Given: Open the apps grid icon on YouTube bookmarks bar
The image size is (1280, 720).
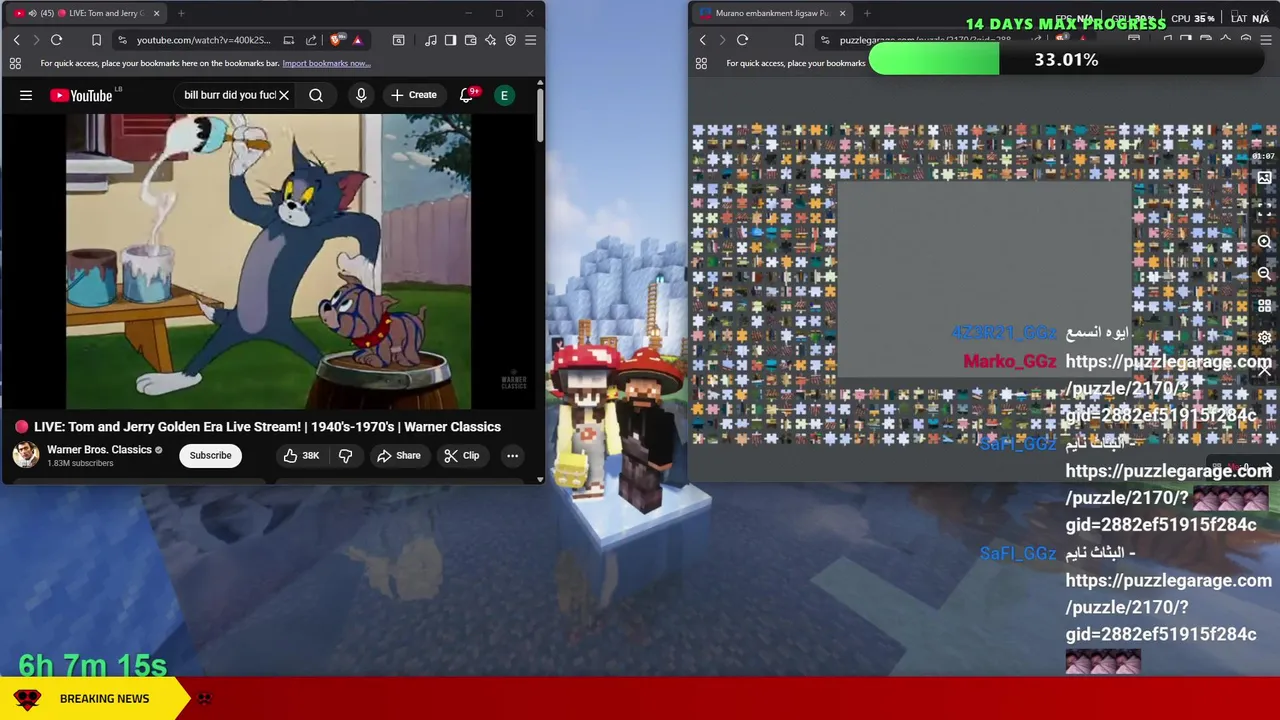Looking at the screenshot, I should (15, 63).
